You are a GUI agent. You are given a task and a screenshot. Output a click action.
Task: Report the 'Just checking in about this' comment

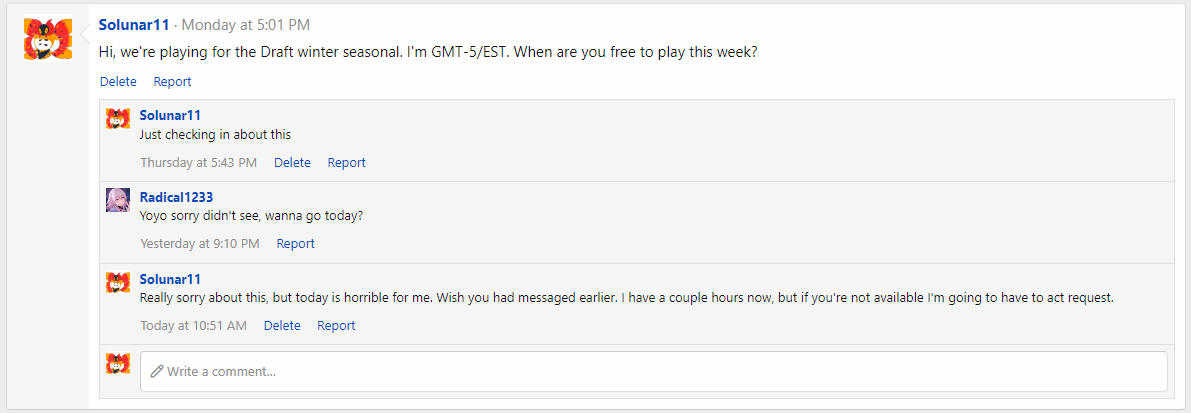[x=346, y=162]
